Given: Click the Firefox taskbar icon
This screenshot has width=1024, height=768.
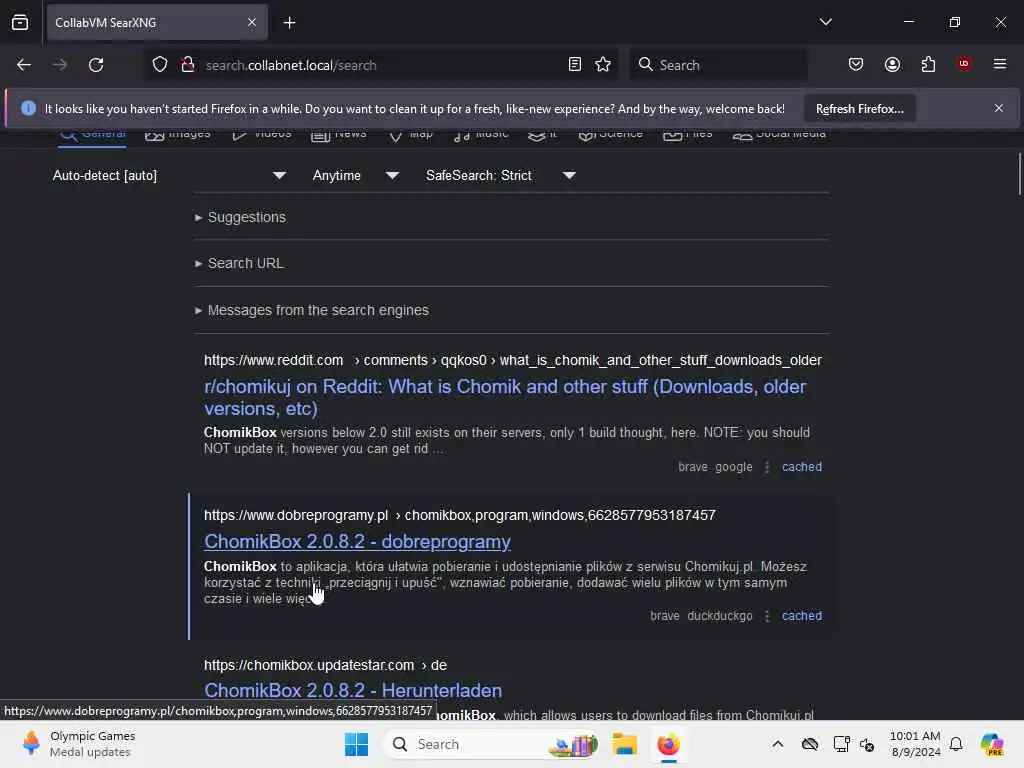Looking at the screenshot, I should click(668, 744).
